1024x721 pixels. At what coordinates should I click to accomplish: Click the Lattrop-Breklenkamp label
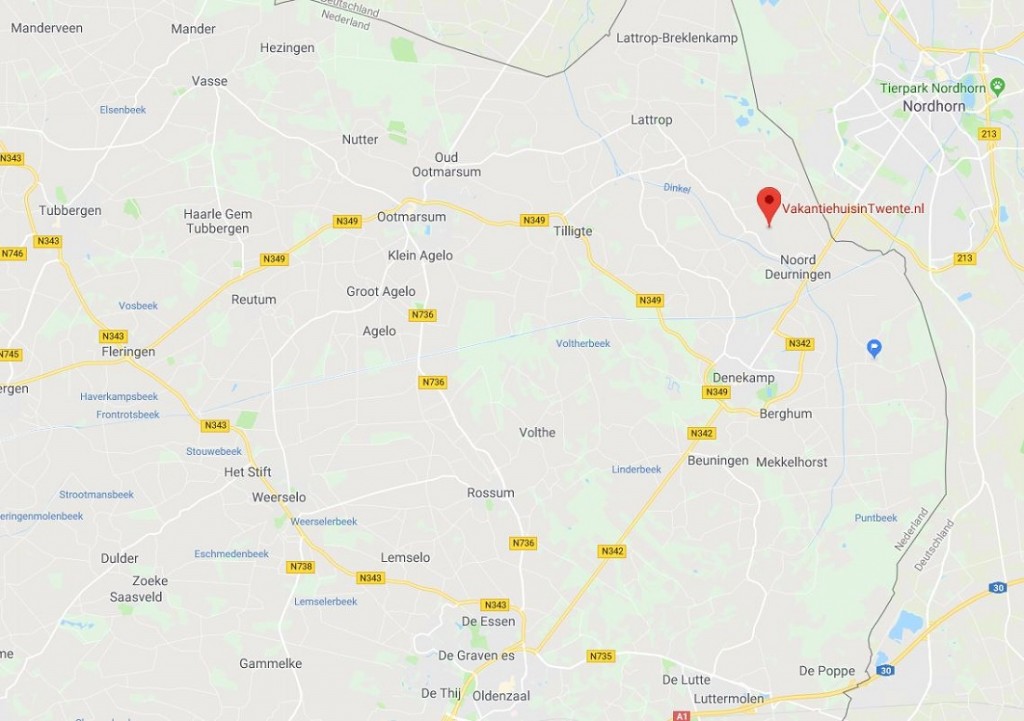coord(677,38)
